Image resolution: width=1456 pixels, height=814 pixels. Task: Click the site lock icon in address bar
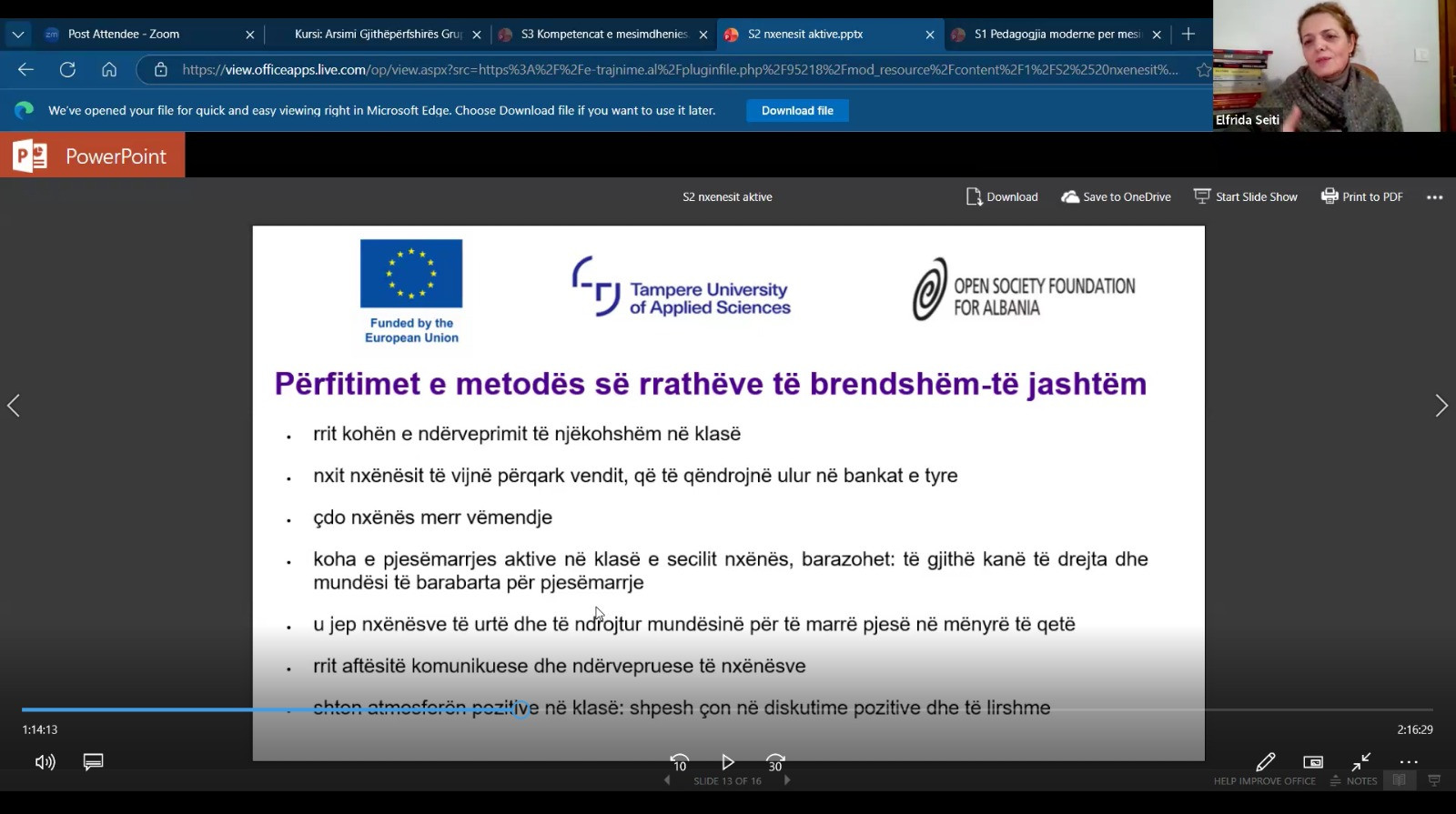click(x=161, y=69)
